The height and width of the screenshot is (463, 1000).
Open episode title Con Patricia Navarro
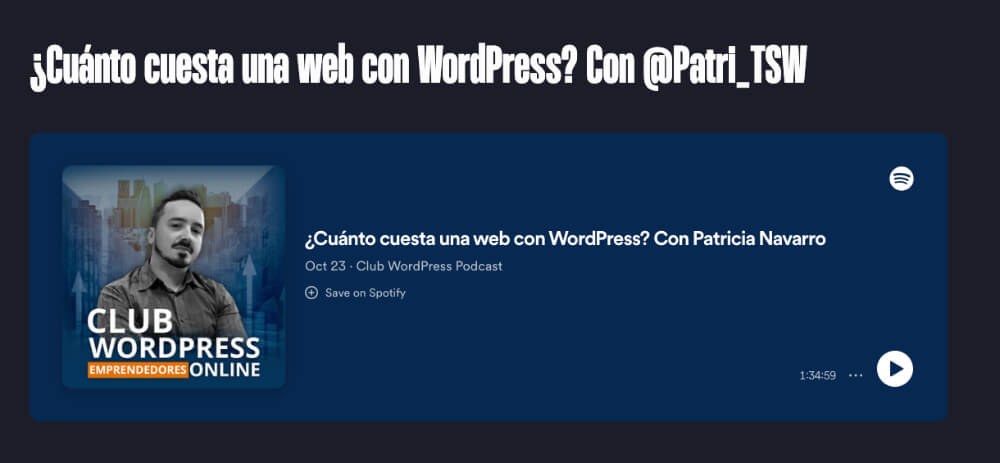pos(565,239)
